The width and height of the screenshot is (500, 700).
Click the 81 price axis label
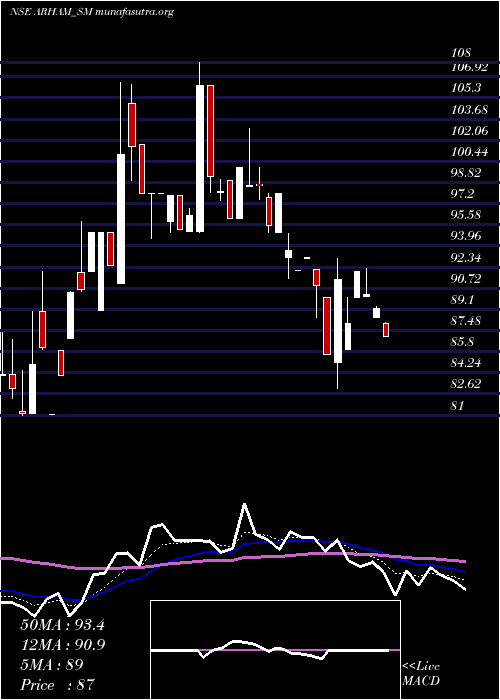pyautogui.click(x=458, y=405)
